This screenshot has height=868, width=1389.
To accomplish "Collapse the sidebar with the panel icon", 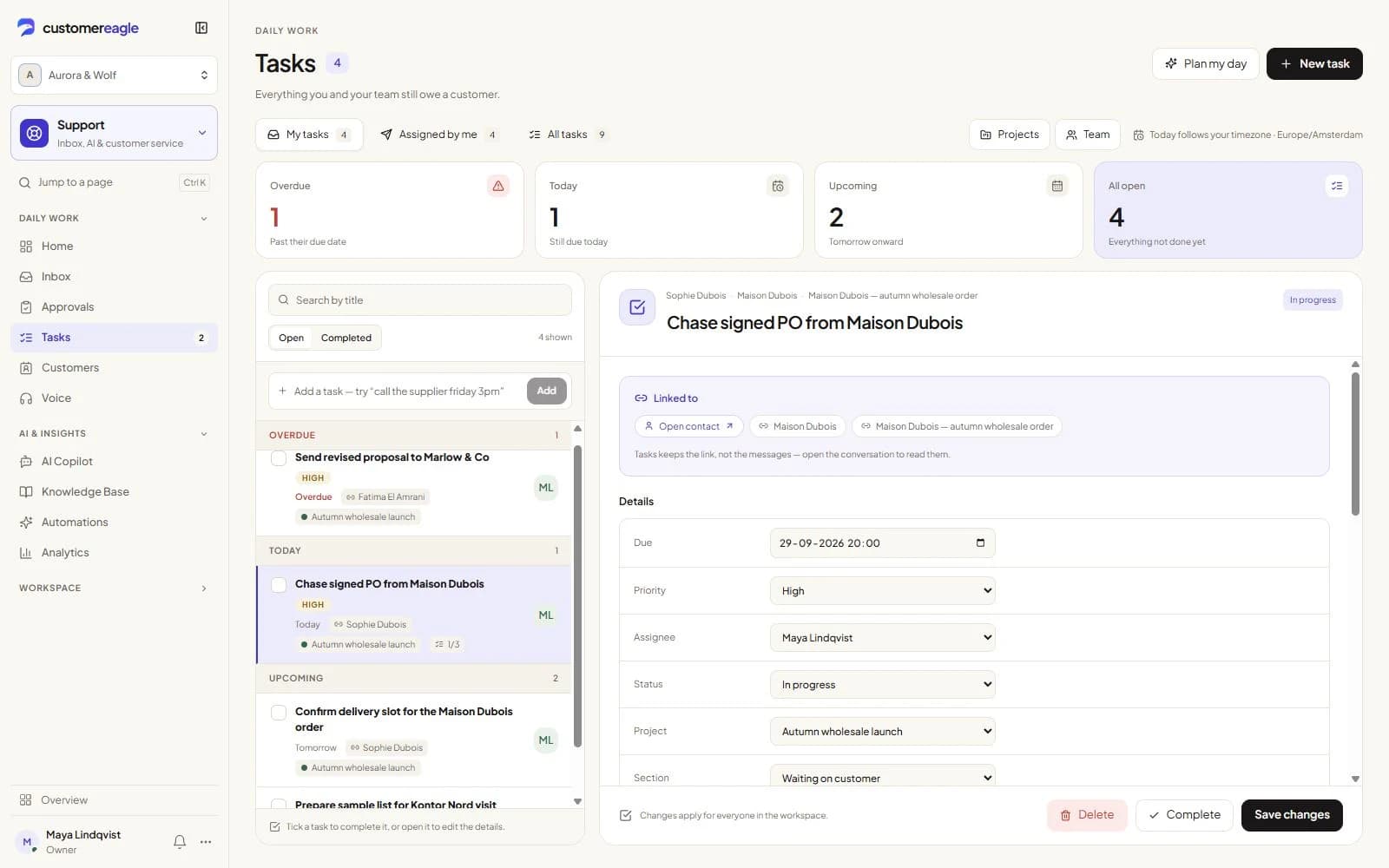I will (x=201, y=28).
